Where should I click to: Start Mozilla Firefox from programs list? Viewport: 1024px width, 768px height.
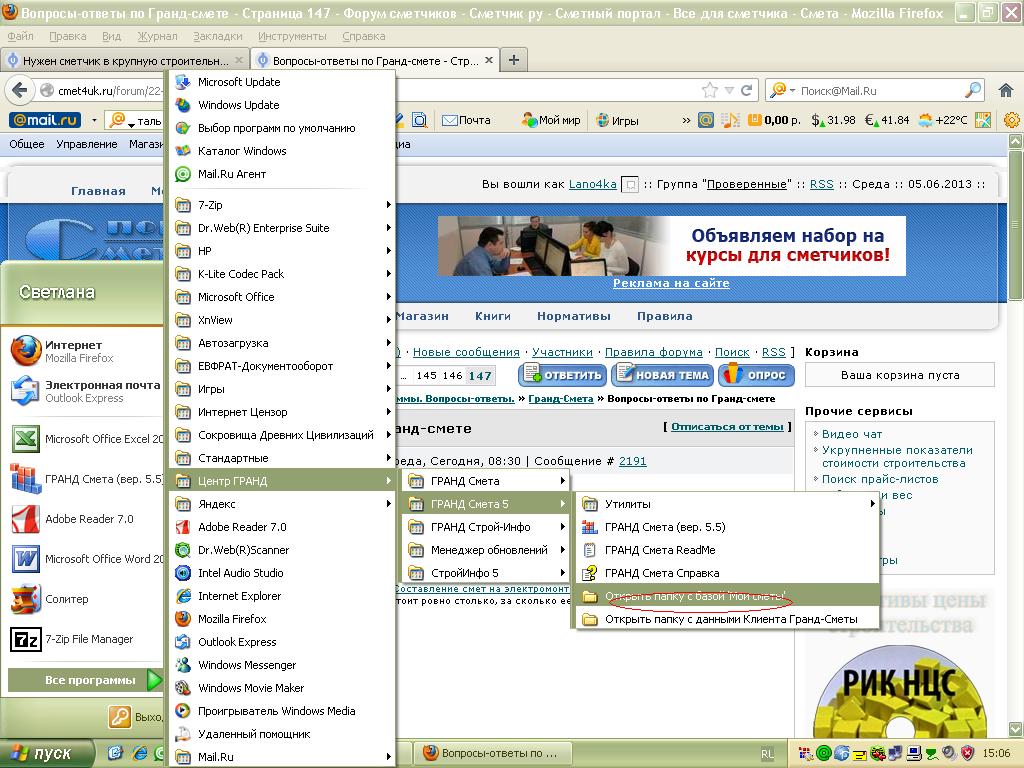point(282,618)
